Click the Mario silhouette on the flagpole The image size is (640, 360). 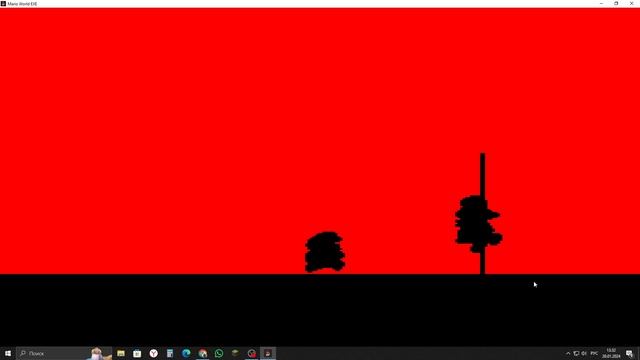(478, 224)
